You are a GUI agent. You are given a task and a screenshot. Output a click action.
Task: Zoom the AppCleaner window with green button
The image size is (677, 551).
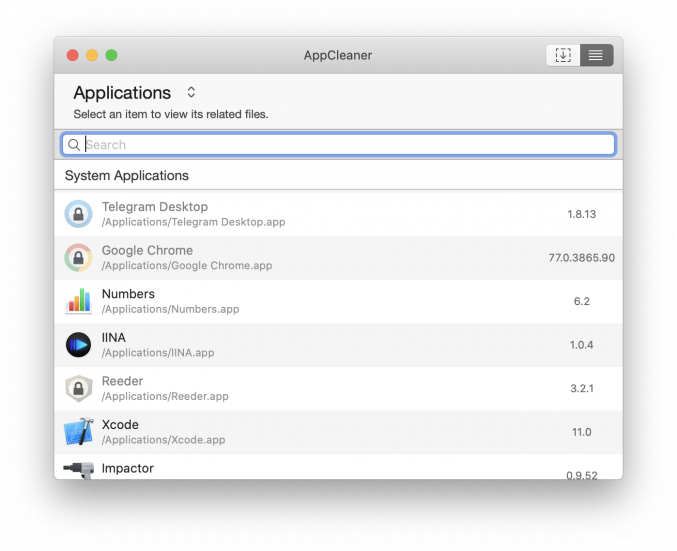[111, 55]
